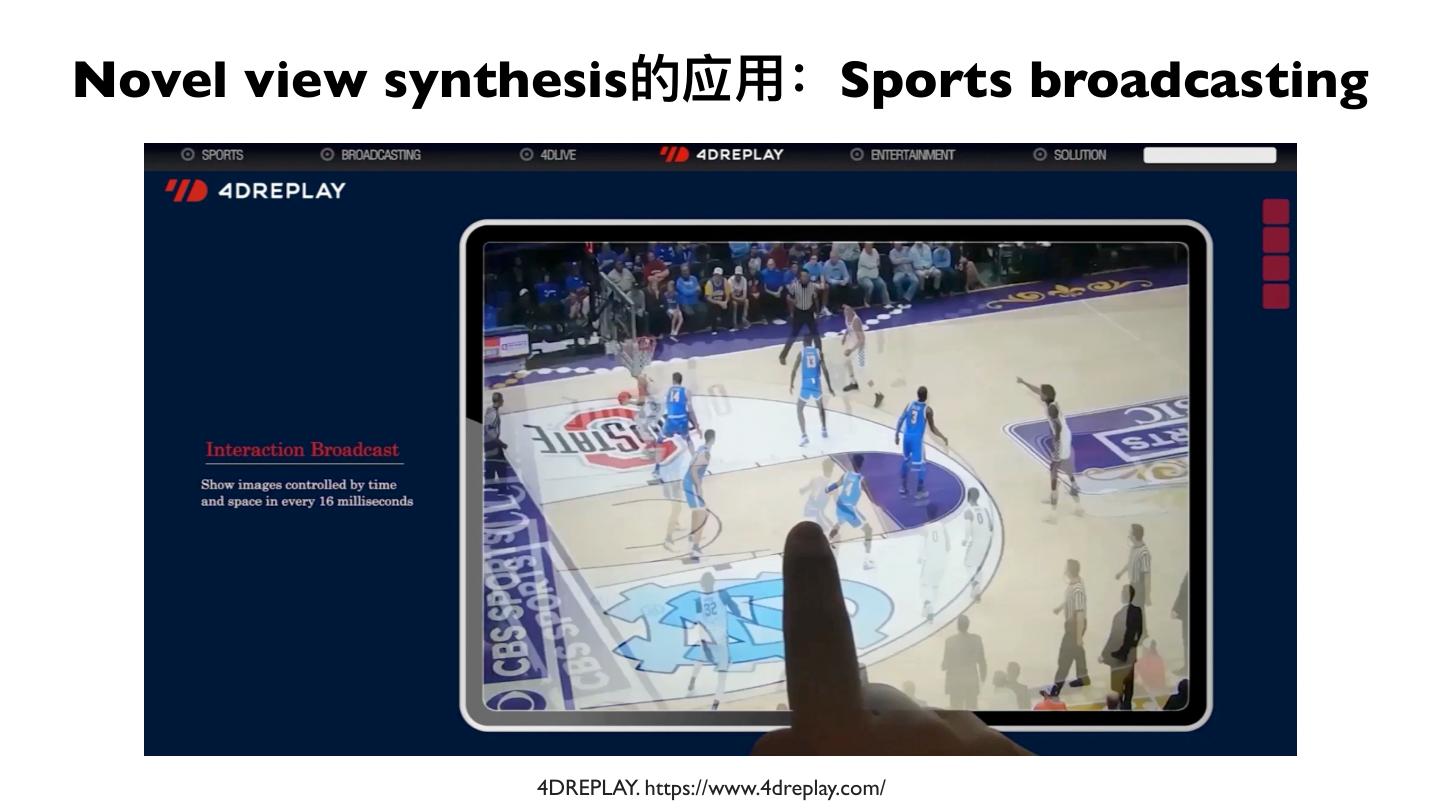1440x810 pixels.
Task: Select the third red square on the right edge
Action: tap(1275, 268)
